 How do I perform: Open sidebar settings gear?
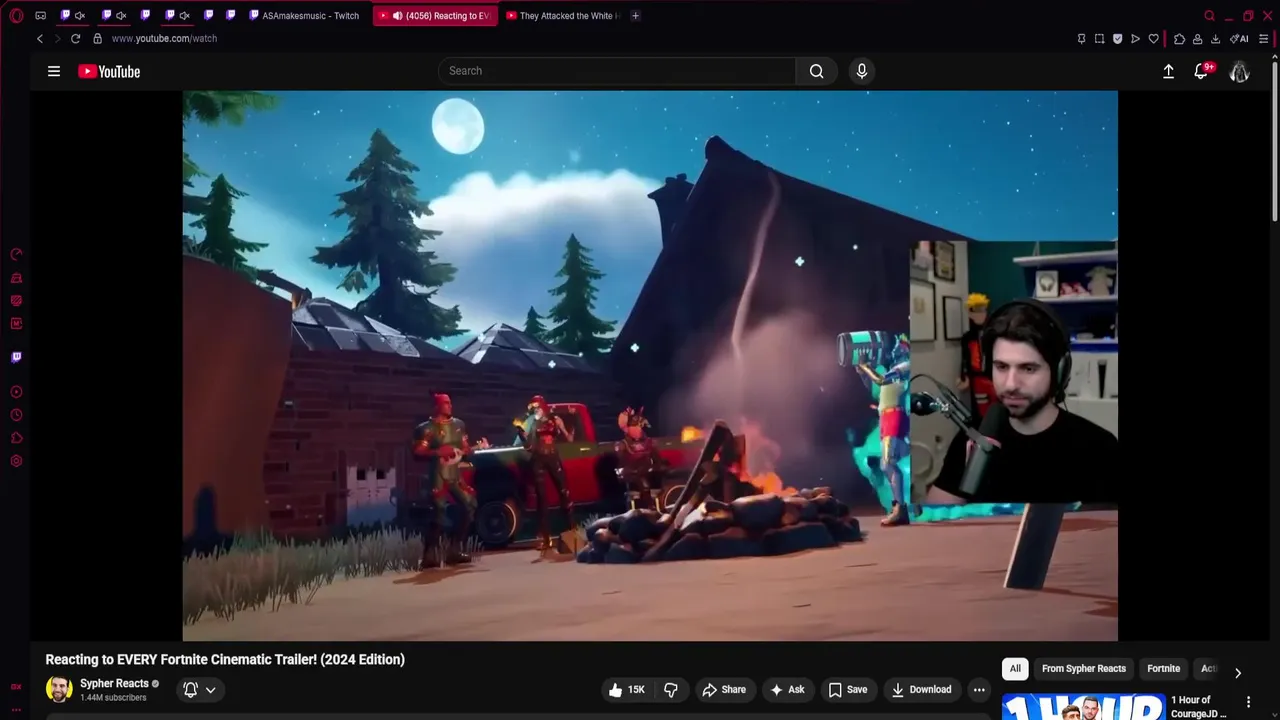pos(16,461)
